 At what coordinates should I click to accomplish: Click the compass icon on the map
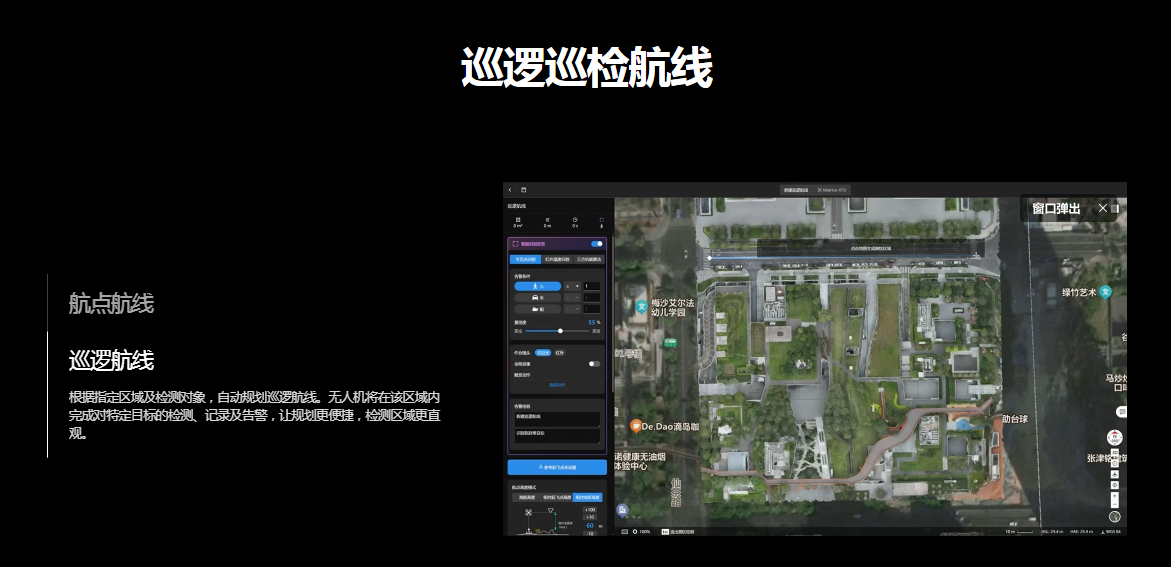[x=1114, y=438]
